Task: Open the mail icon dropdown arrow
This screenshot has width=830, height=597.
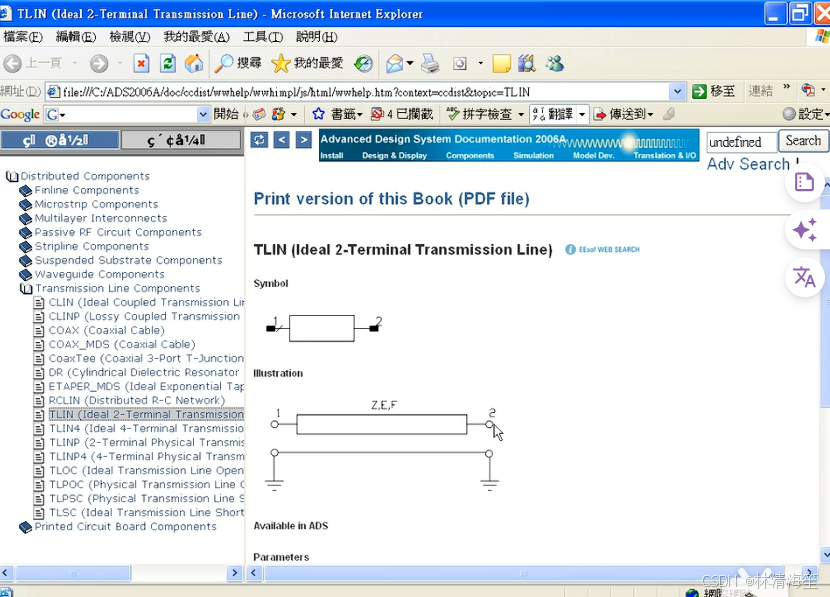Action: point(410,64)
